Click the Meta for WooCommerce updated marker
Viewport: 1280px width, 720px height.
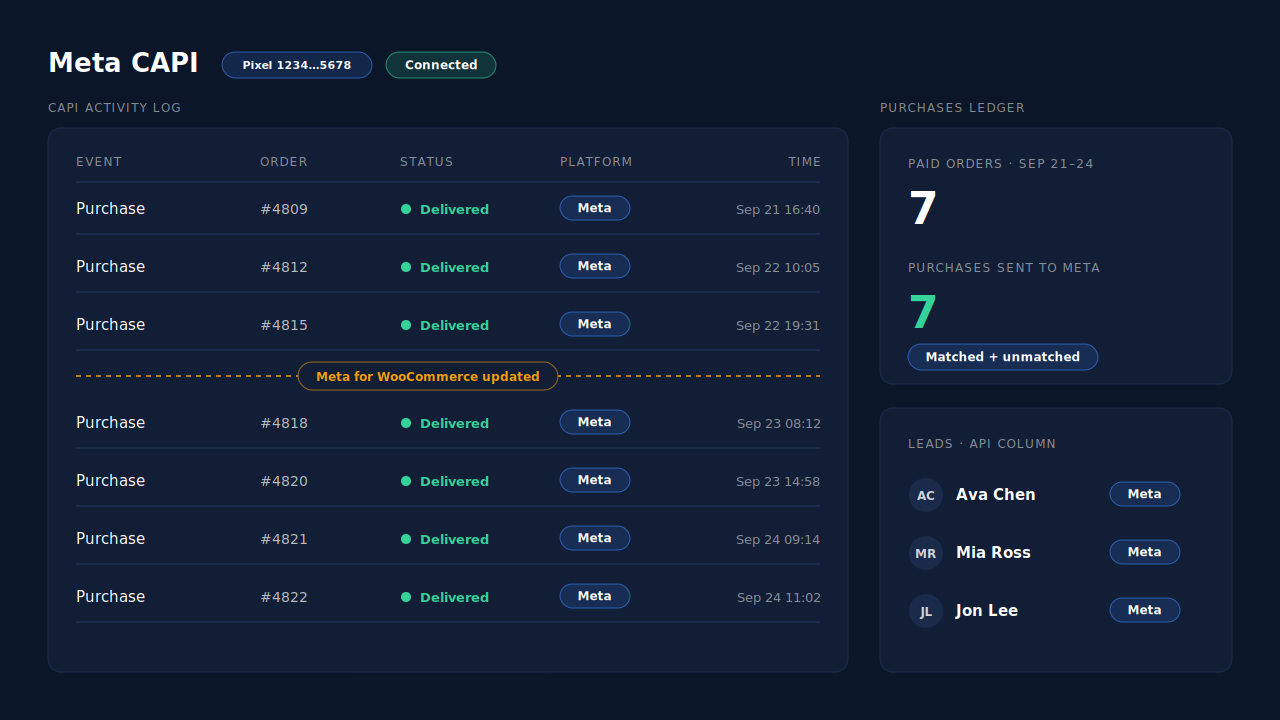coord(428,376)
